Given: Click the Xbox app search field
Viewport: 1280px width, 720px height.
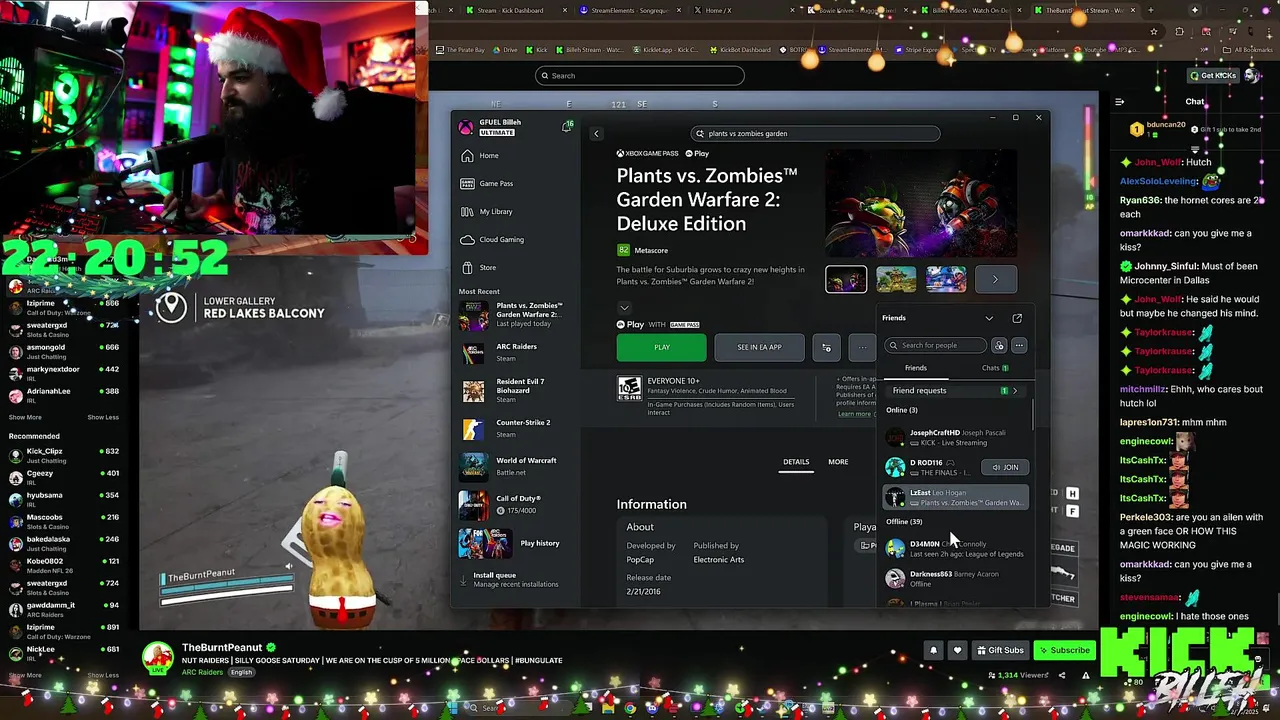Looking at the screenshot, I should pos(815,133).
